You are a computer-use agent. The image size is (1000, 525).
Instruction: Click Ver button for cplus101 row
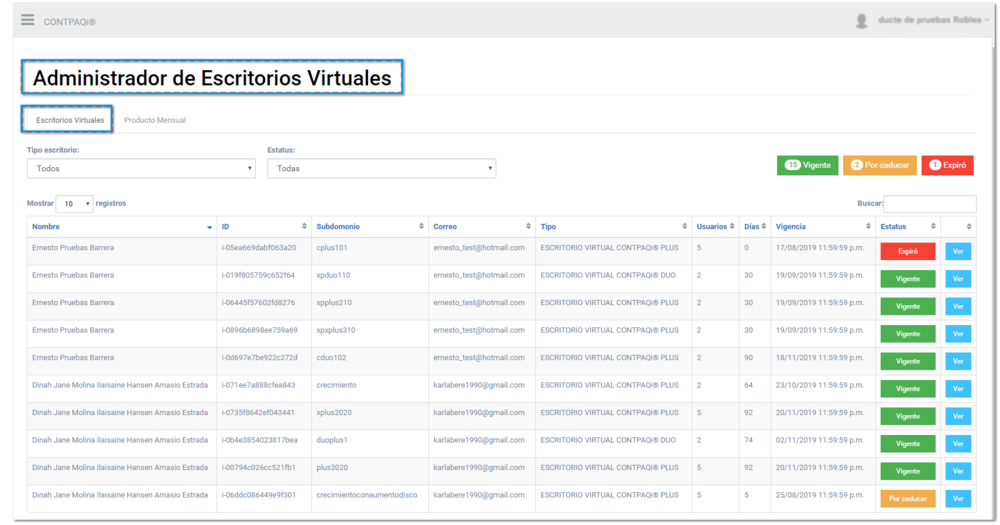[957, 252]
